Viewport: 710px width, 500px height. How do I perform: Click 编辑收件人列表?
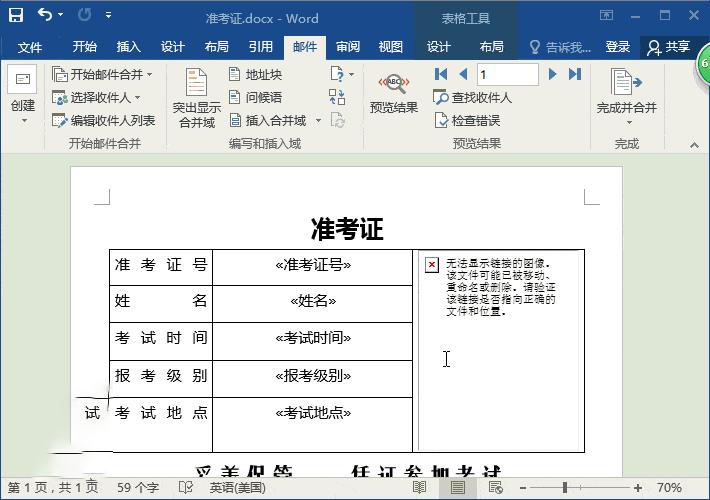pyautogui.click(x=103, y=120)
